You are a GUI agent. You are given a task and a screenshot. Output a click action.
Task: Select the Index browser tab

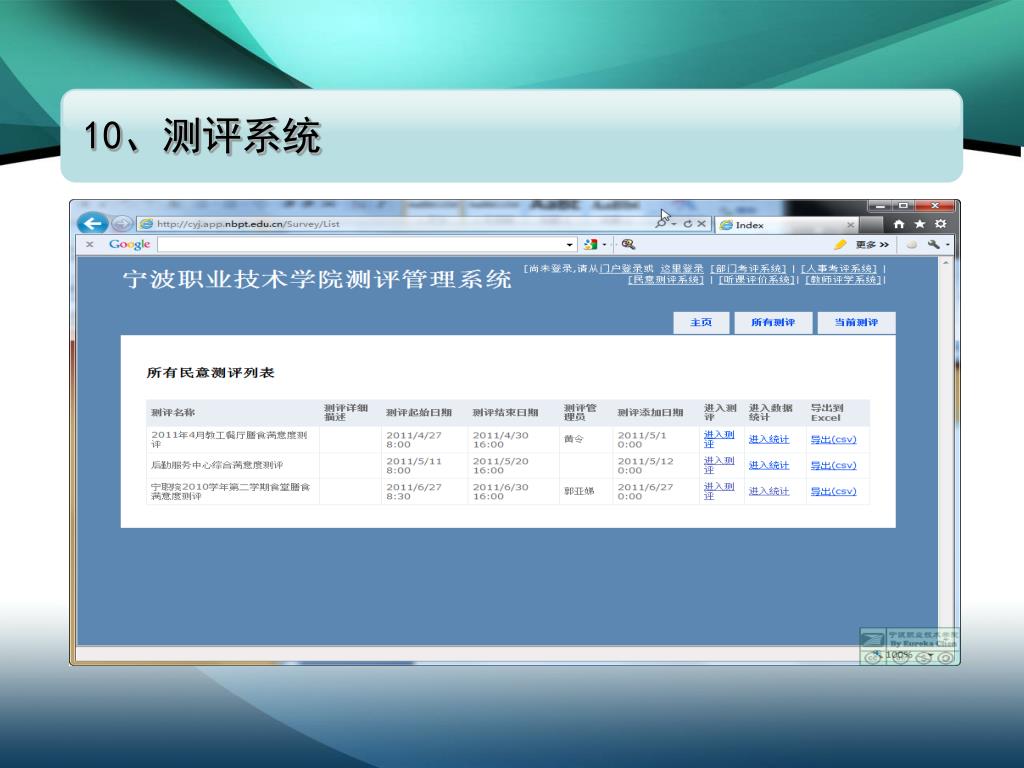786,225
